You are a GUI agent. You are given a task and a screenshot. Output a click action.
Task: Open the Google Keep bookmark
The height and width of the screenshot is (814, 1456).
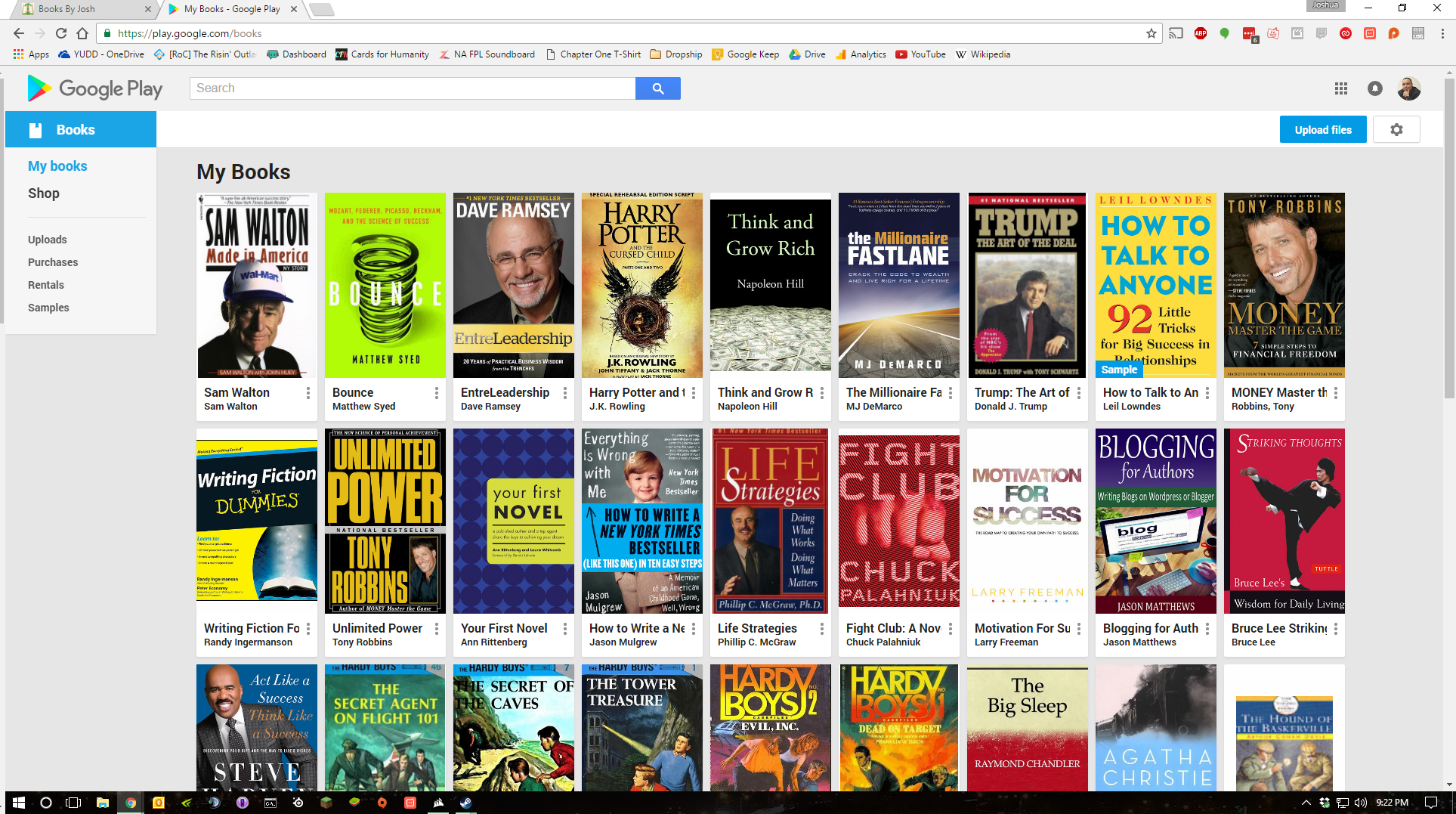click(745, 54)
